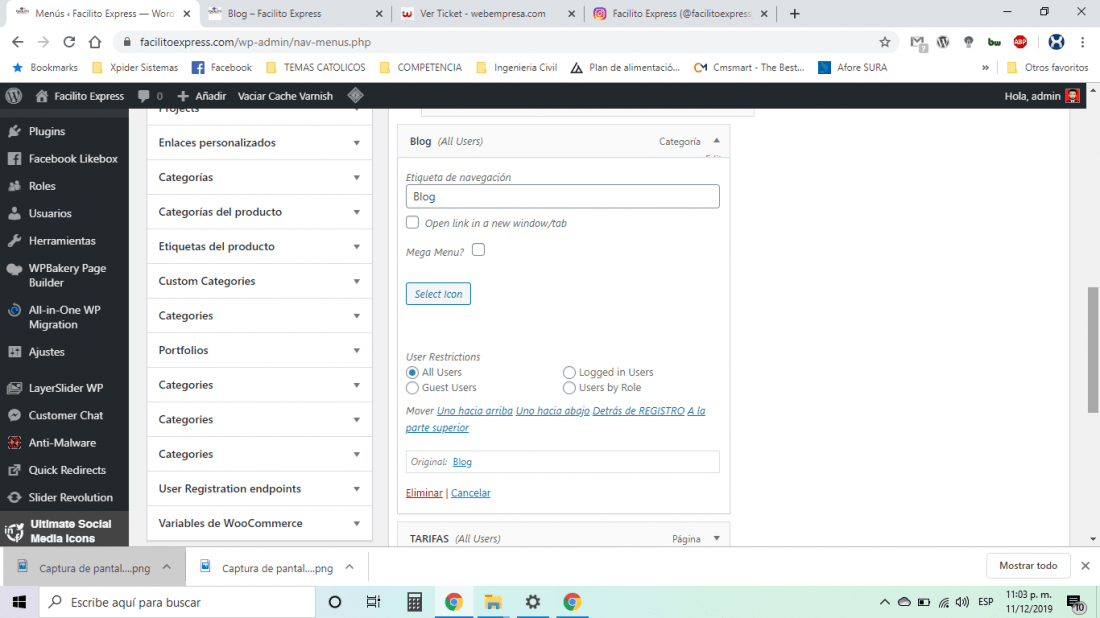Reload the page in Chrome
Image resolution: width=1100 pixels, height=618 pixels.
click(x=69, y=42)
